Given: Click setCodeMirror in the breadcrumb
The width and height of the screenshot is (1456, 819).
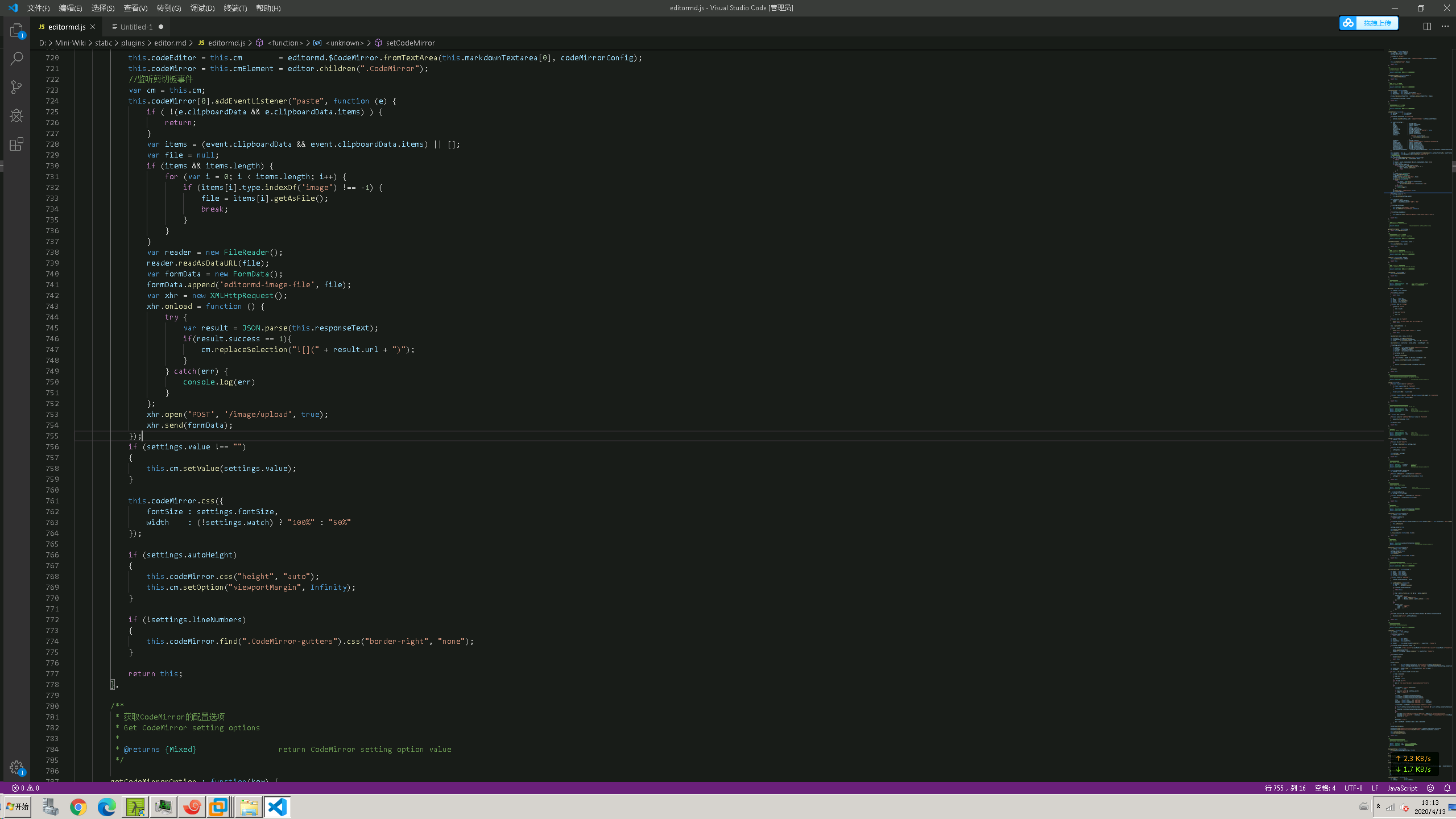Looking at the screenshot, I should [x=410, y=43].
